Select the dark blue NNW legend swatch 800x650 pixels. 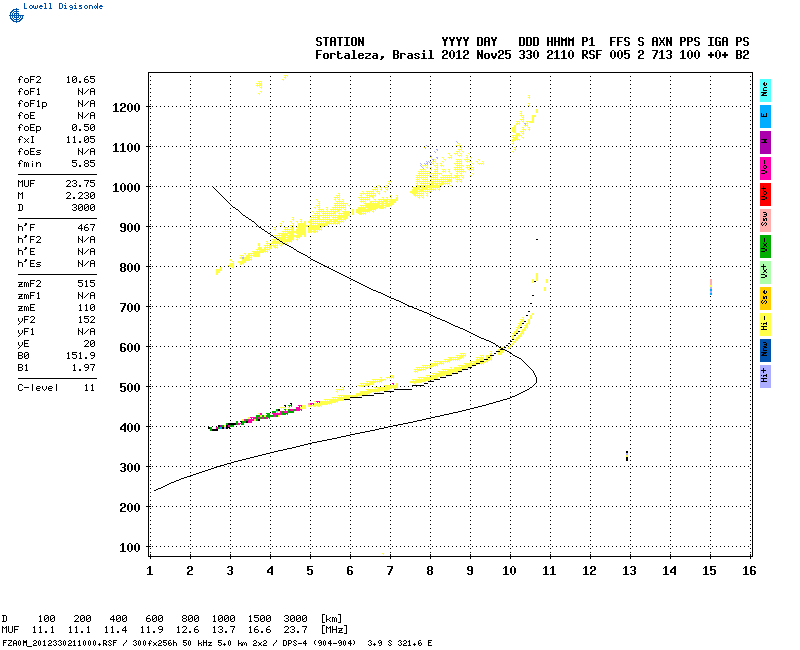coord(765,350)
